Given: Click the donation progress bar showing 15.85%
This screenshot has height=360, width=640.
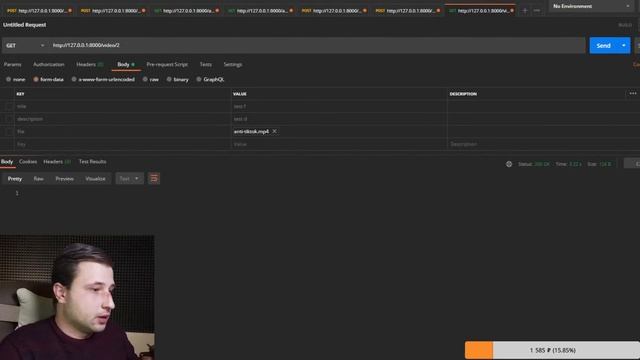Looking at the screenshot, I should pos(552,350).
